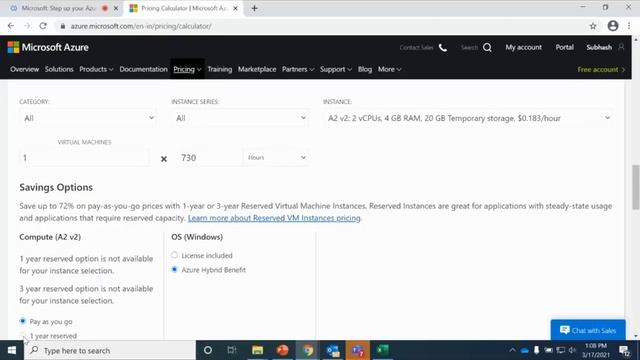The height and width of the screenshot is (360, 640).
Task: Click the volume icon in system tray
Action: (572, 350)
